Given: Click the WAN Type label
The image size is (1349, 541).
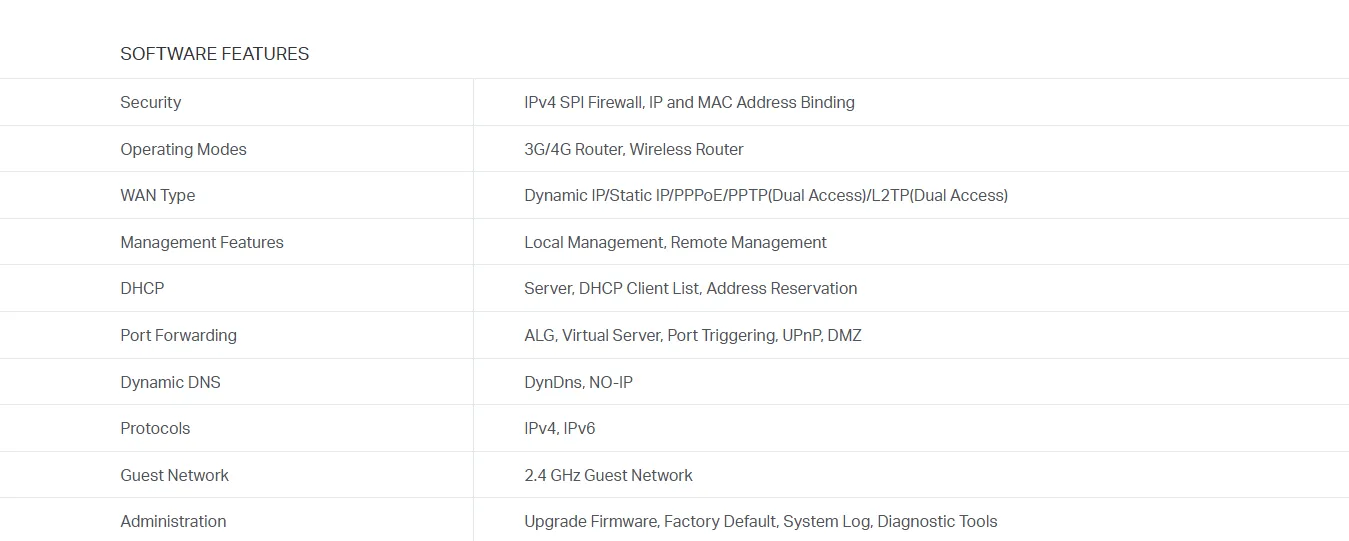Looking at the screenshot, I should coord(157,195).
